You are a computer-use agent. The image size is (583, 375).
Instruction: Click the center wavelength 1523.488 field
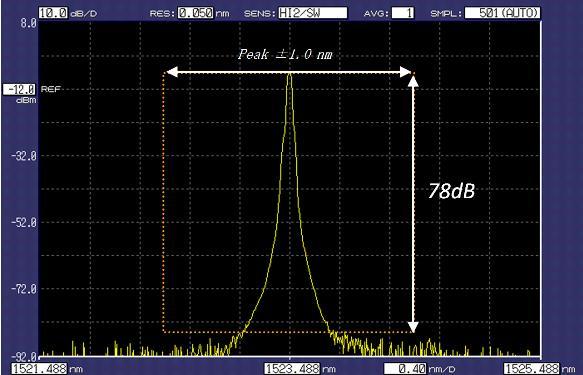pos(292,369)
